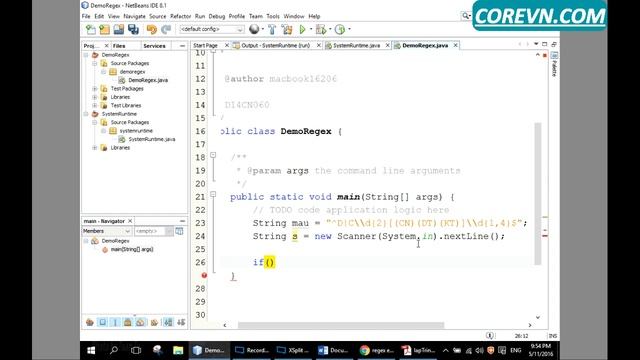Click the Debug Project toolbar icon
Viewport: 640px width, 360px height.
(321, 29)
